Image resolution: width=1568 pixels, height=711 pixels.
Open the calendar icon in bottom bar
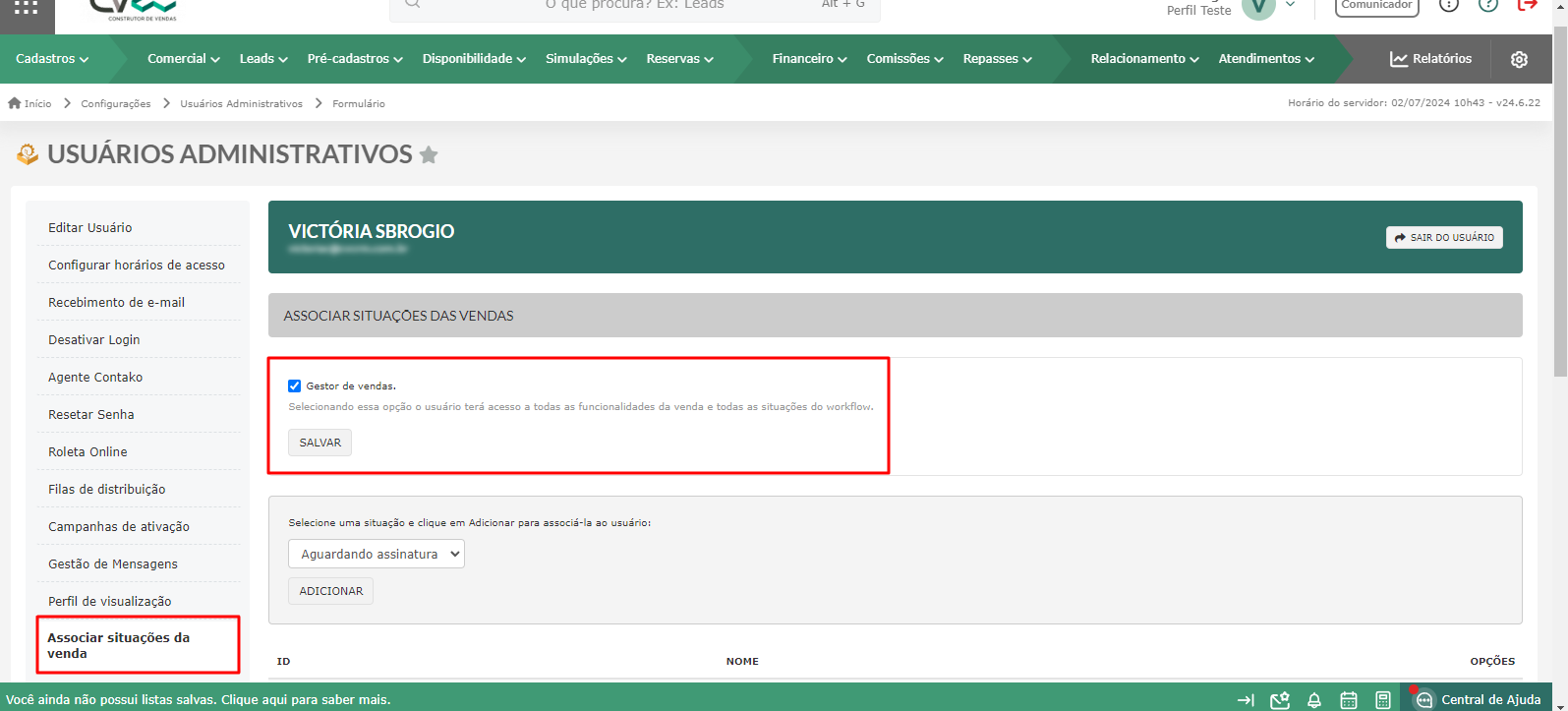pyautogui.click(x=1349, y=700)
